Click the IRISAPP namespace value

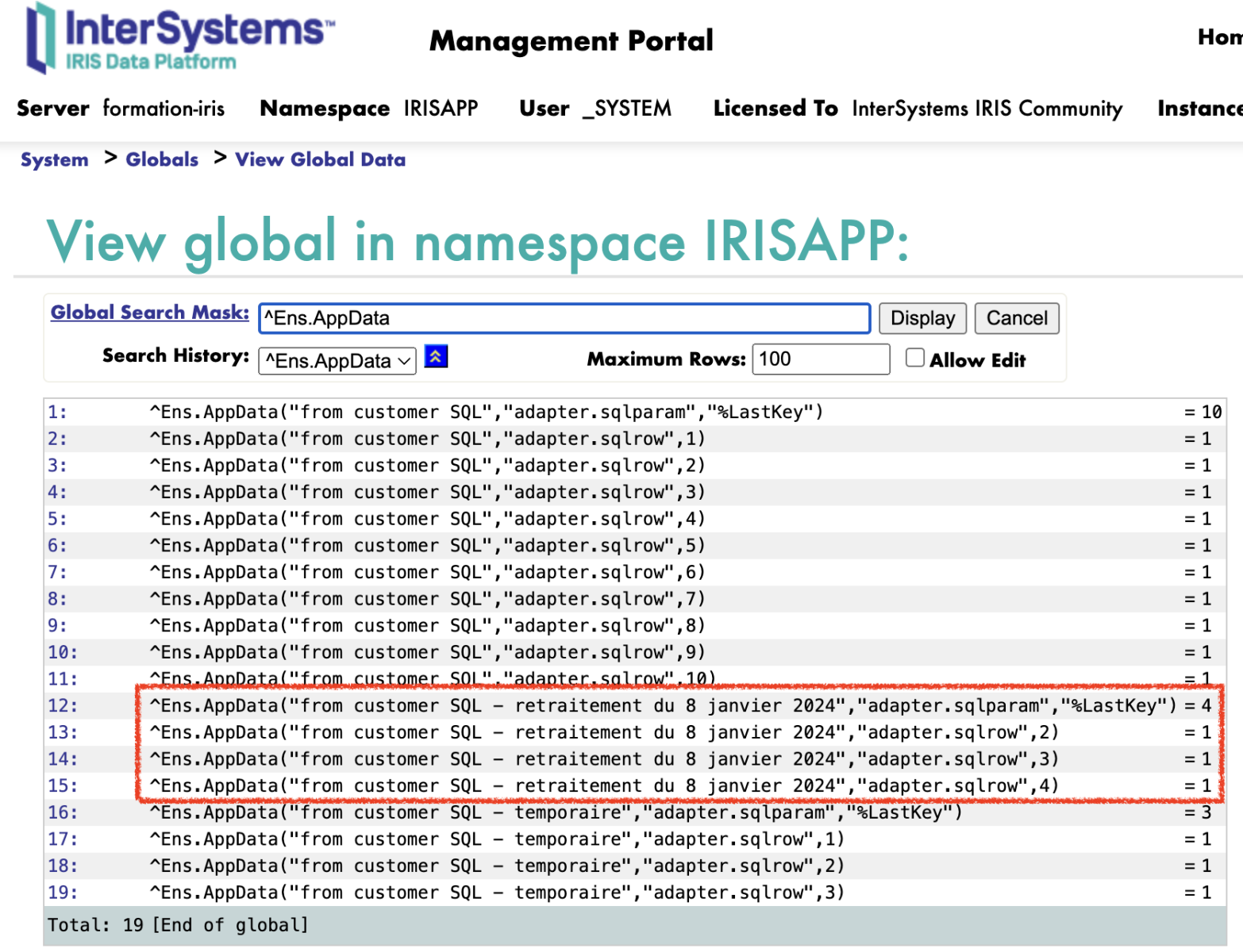pos(441,109)
